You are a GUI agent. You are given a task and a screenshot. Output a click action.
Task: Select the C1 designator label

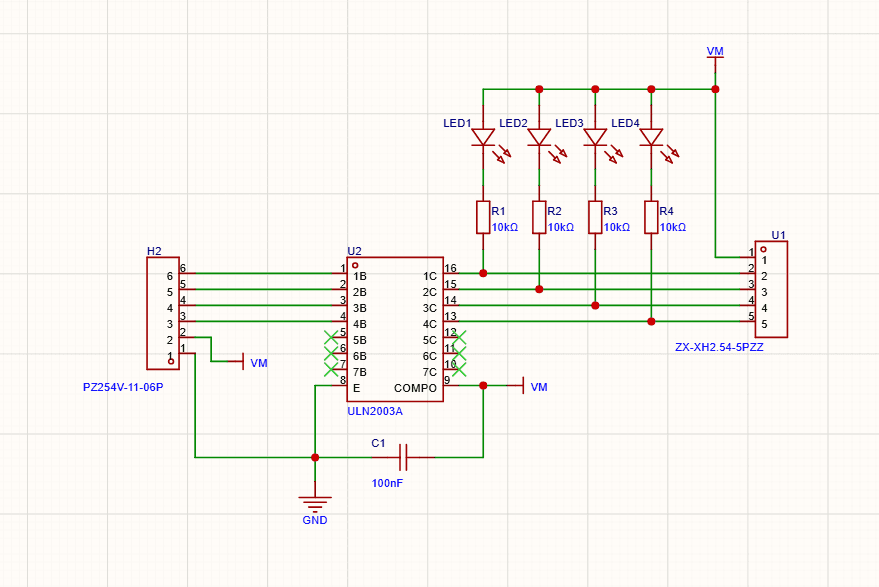point(378,443)
